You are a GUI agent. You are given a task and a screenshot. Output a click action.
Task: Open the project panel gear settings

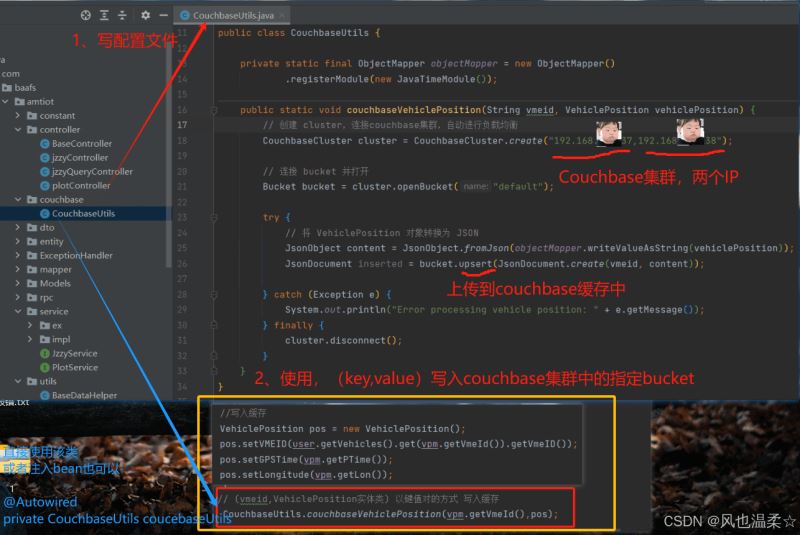(145, 15)
